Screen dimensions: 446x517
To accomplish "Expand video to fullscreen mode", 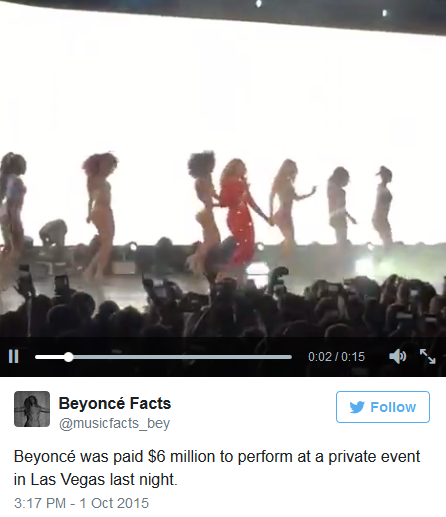I will point(428,356).
